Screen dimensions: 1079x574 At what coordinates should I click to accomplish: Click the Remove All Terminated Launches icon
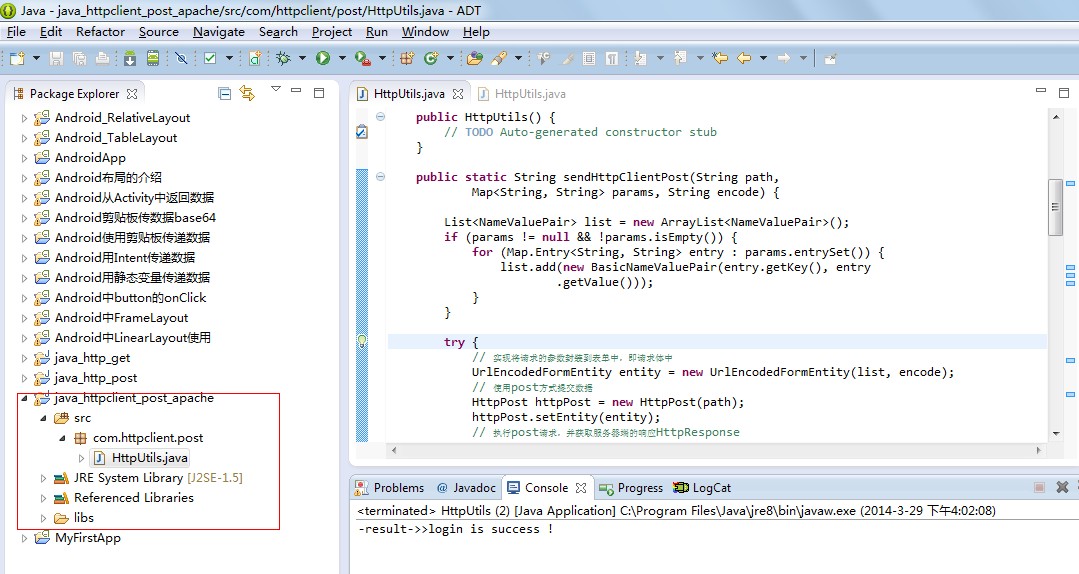coord(1062,487)
